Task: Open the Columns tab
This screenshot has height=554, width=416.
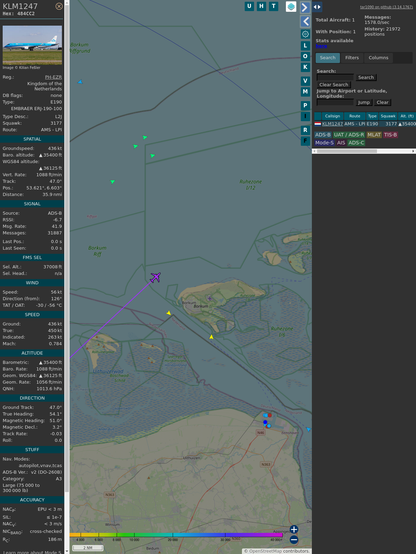Action: tap(378, 58)
